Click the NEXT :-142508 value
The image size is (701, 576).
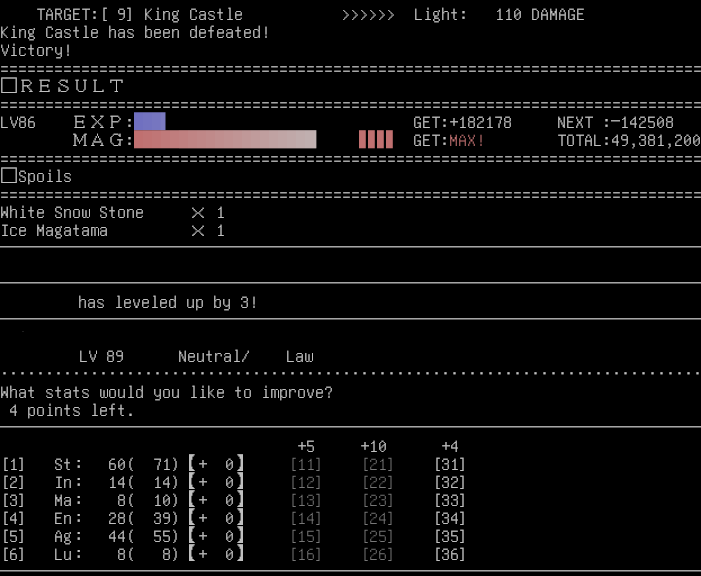click(615, 123)
